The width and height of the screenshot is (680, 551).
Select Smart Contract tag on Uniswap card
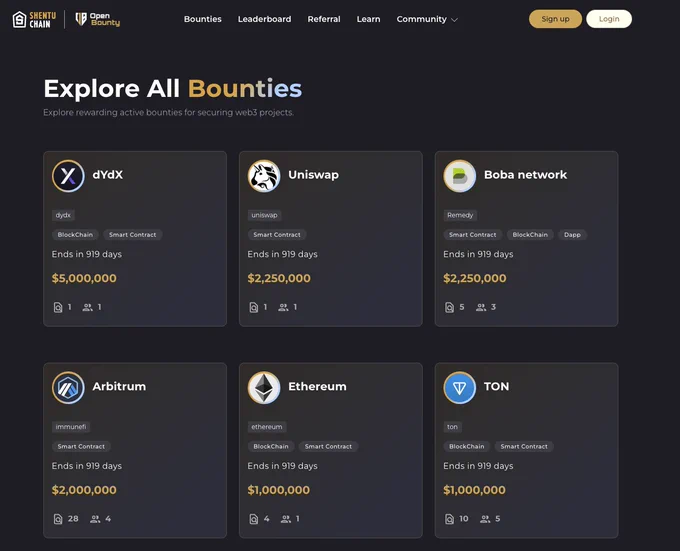pyautogui.click(x=277, y=235)
